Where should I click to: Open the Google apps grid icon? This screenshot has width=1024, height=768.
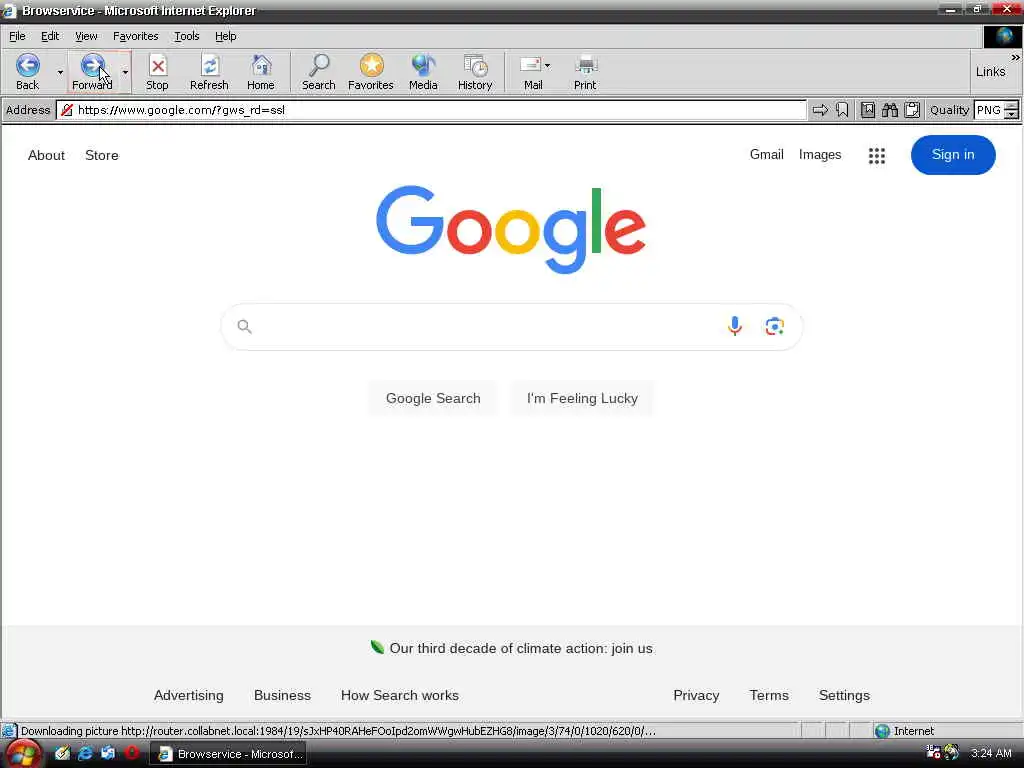coord(877,155)
